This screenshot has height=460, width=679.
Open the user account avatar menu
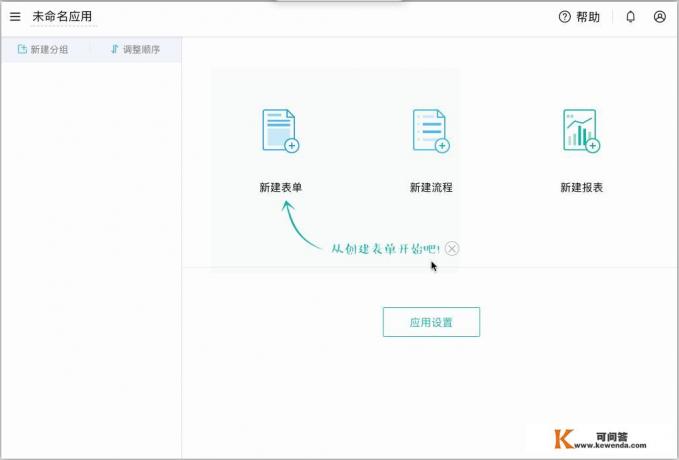click(659, 17)
